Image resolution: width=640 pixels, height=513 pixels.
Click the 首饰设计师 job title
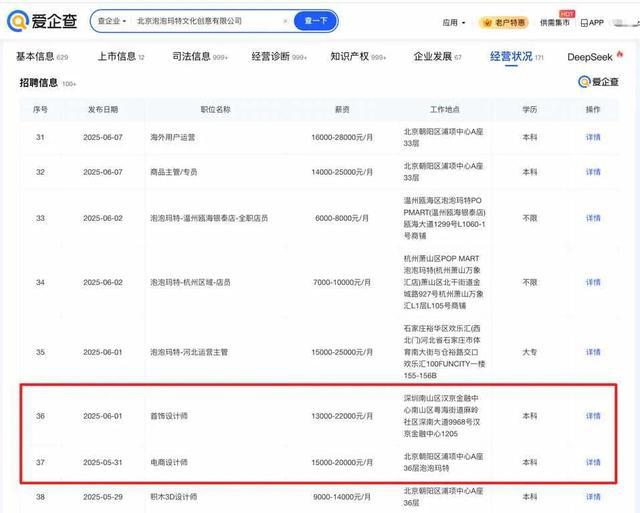(169, 416)
